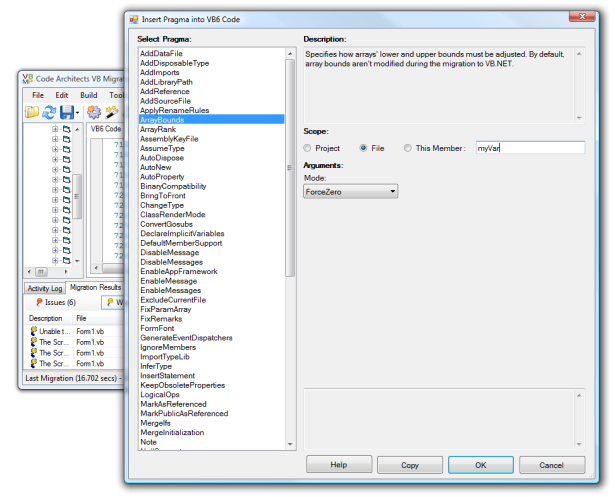Select the VB6 Code tab
The width and height of the screenshot is (615, 497).
click(106, 129)
